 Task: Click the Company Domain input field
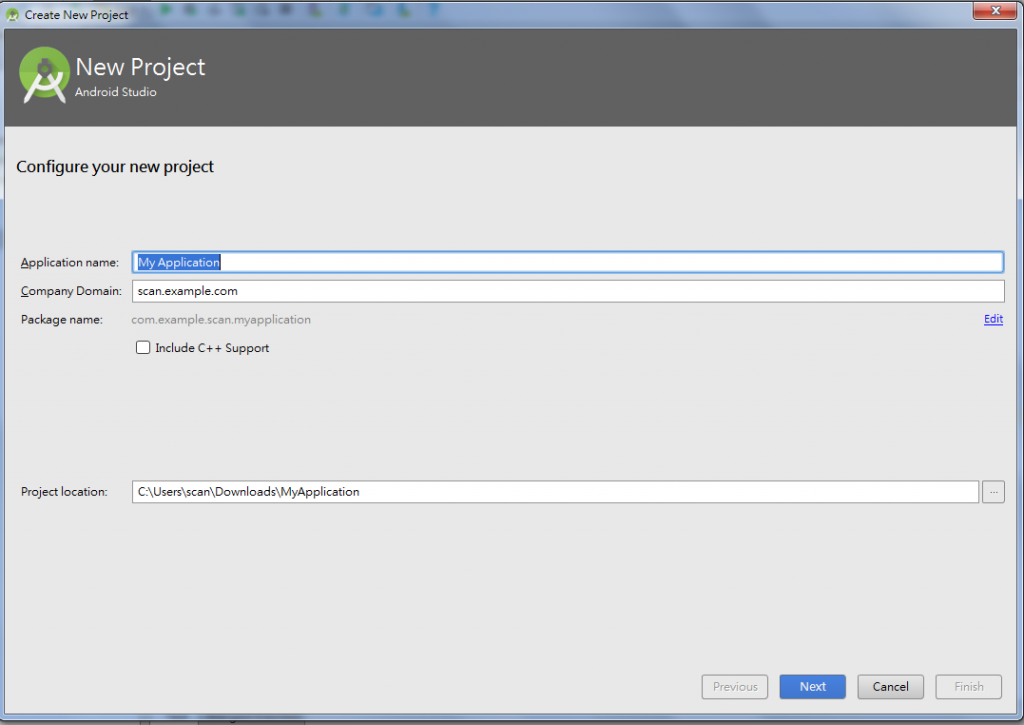coord(568,291)
